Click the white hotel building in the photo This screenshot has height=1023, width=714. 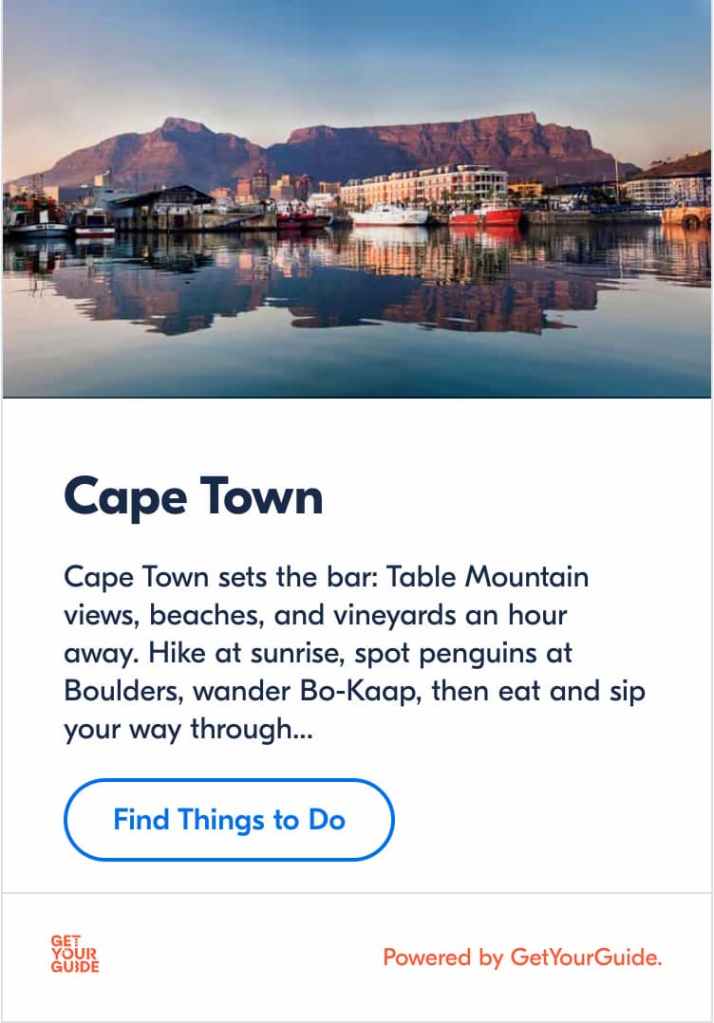pyautogui.click(x=424, y=187)
